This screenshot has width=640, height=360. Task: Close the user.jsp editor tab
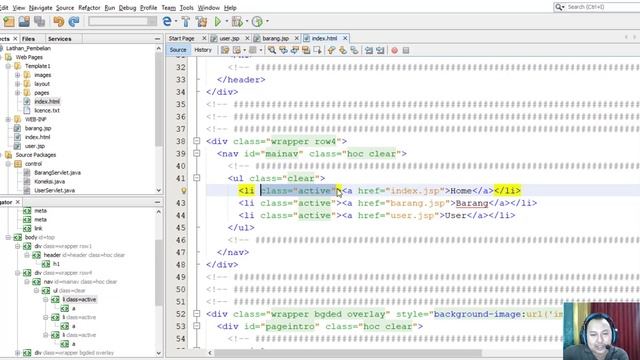pyautogui.click(x=247, y=38)
